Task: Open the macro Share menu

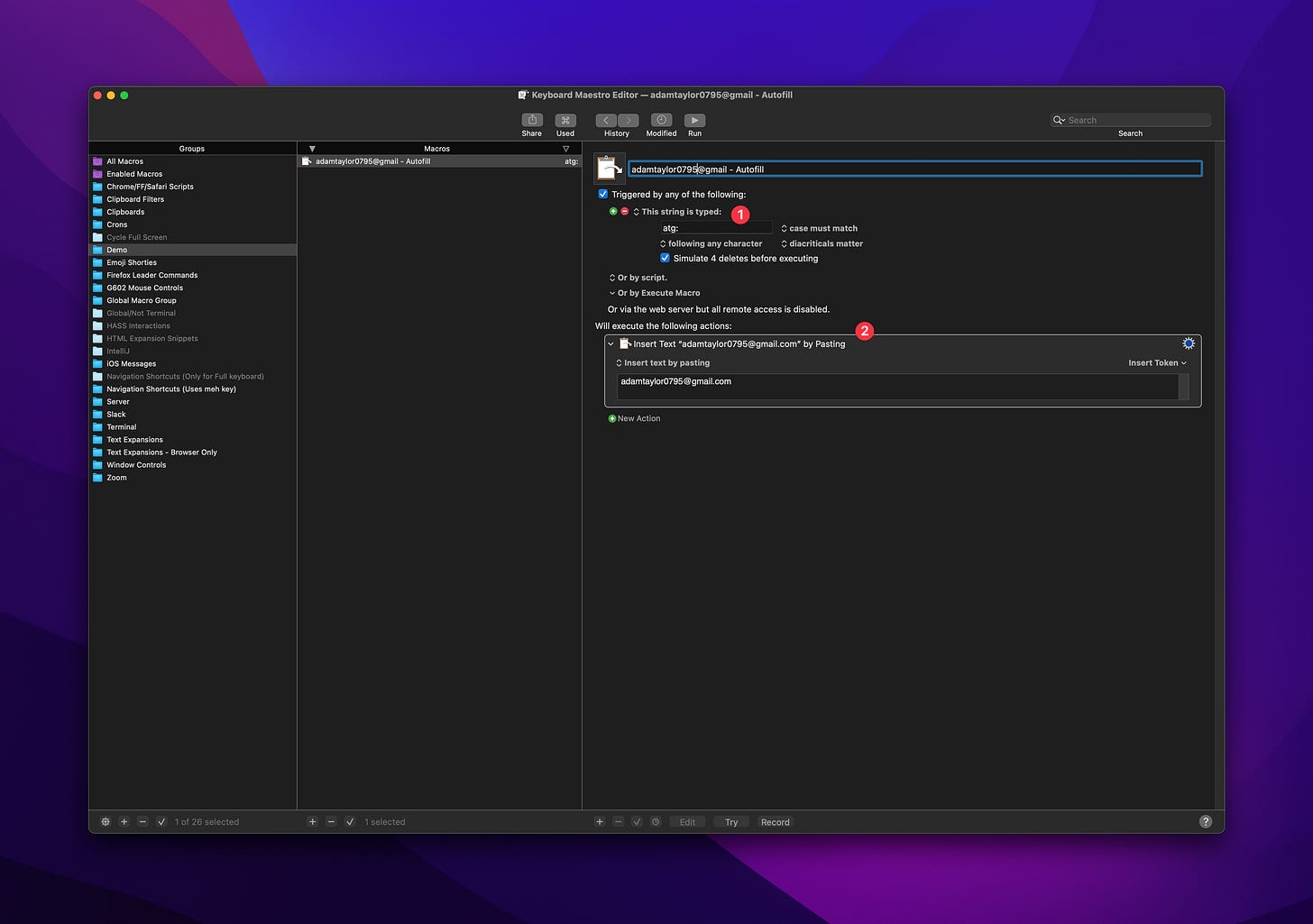Action: (x=532, y=120)
